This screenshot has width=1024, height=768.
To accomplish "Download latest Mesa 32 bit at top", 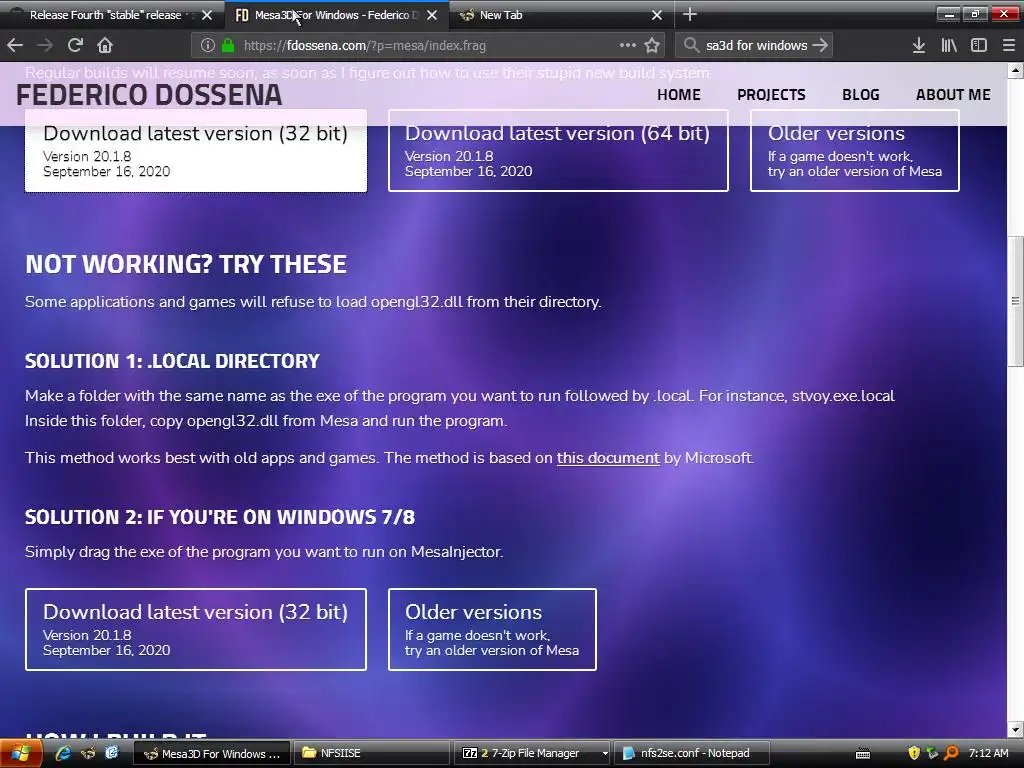I will [x=196, y=151].
